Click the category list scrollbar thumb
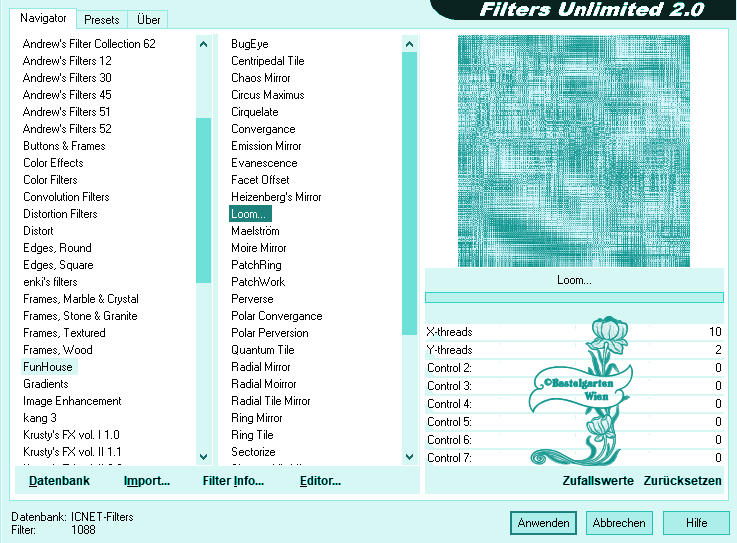Viewport: 737px width, 543px height. tap(204, 200)
